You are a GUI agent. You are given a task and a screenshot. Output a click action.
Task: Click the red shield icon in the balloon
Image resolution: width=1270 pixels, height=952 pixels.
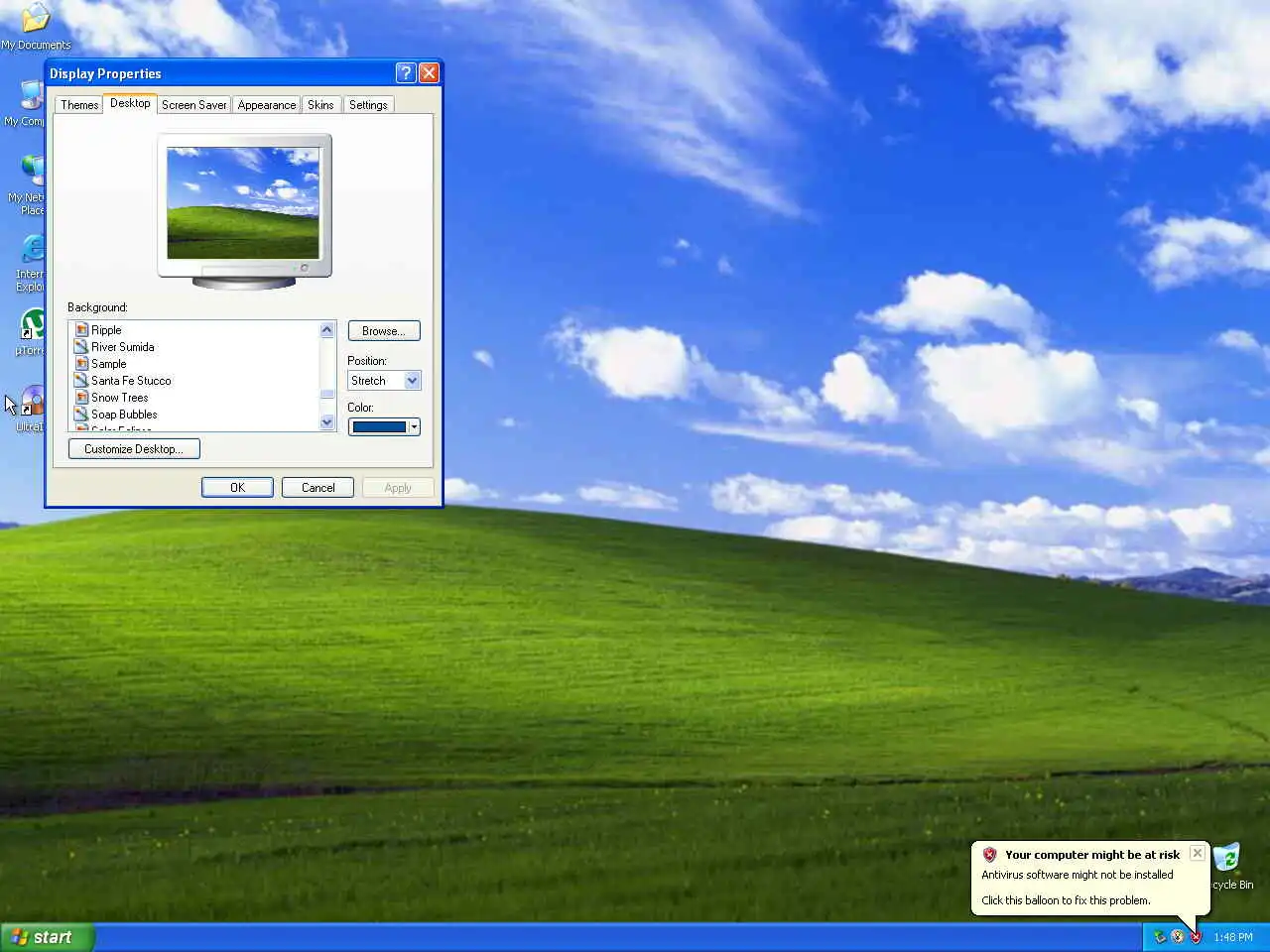tap(989, 855)
